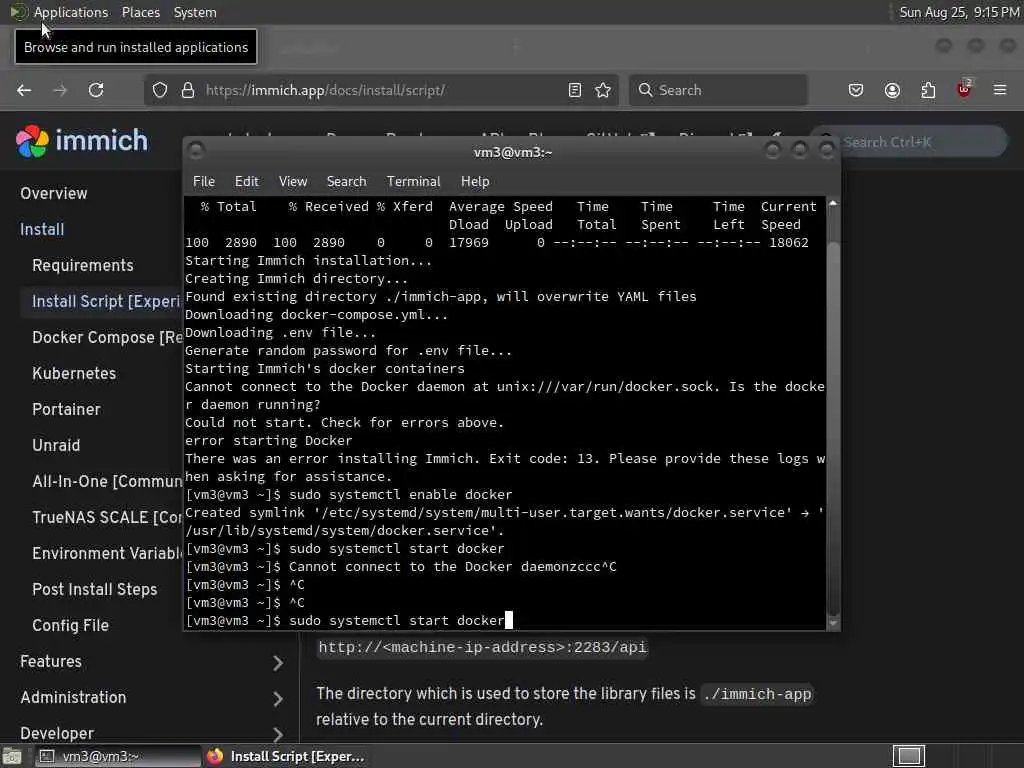
Task: Click the show desktop icon bottom-left
Action: 12,757
